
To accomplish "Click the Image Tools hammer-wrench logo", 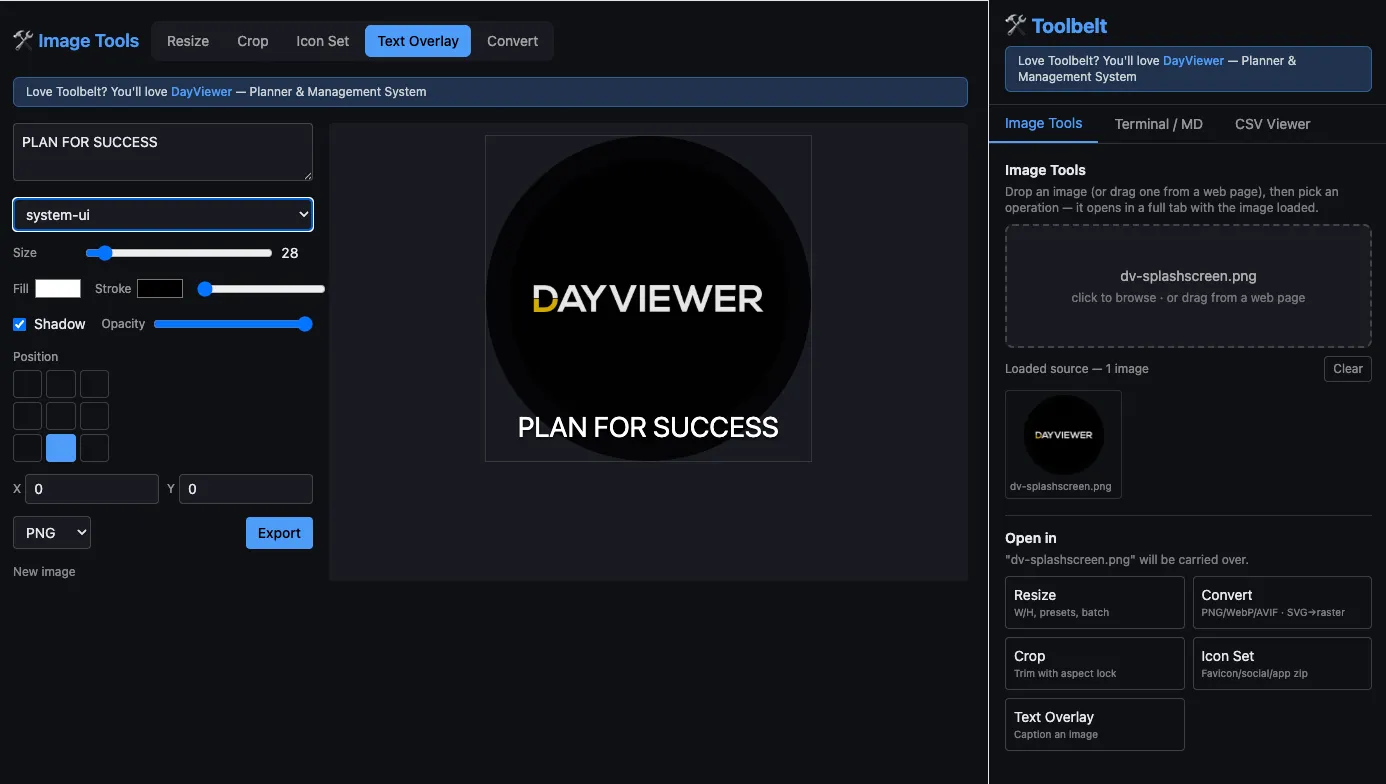I will (x=23, y=41).
